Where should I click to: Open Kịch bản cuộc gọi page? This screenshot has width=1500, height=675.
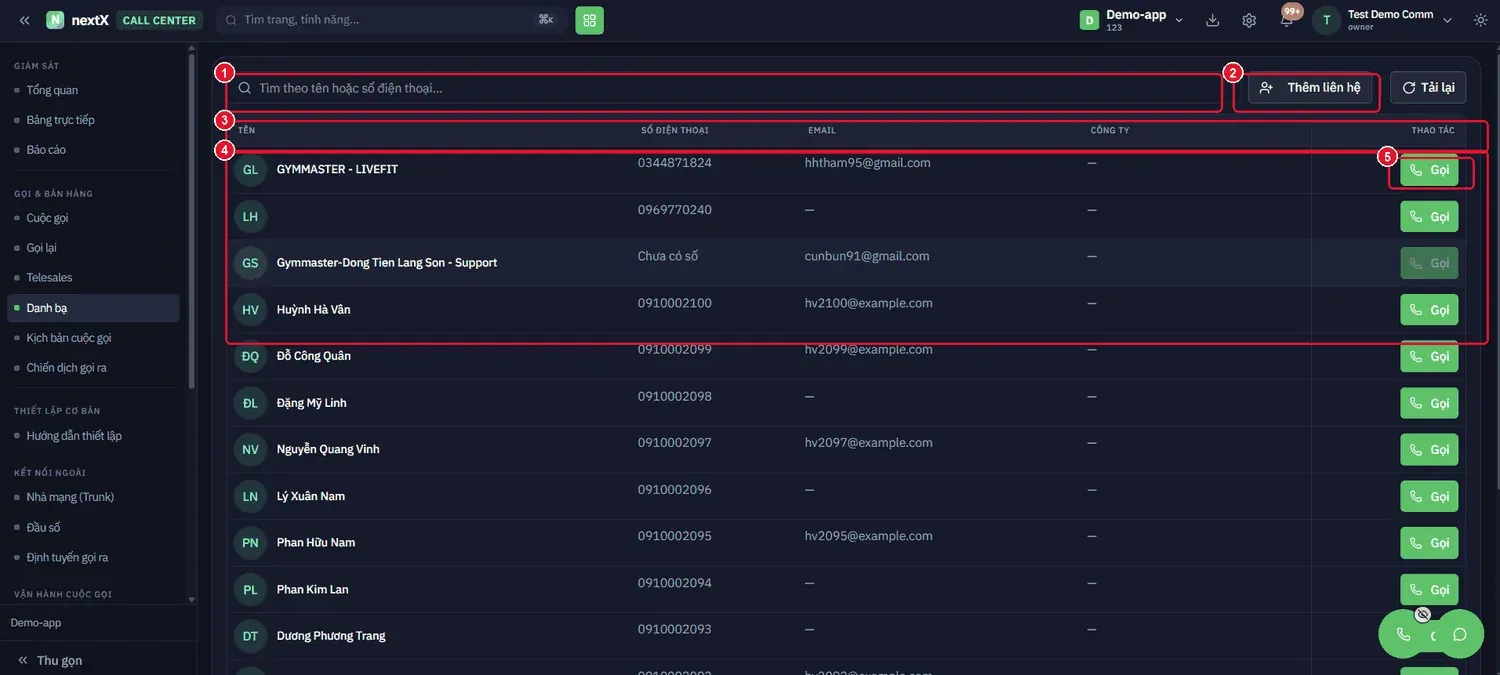(x=69, y=338)
